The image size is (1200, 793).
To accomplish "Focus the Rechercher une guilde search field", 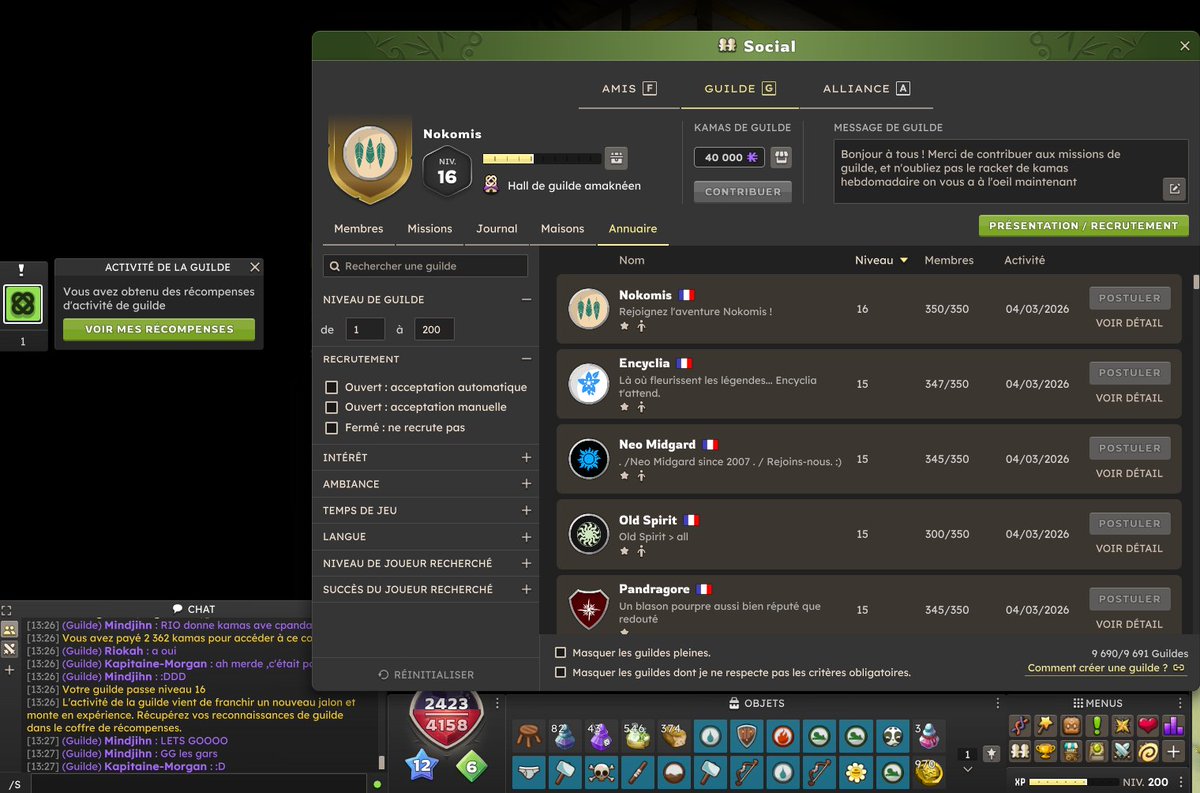I will (x=426, y=266).
